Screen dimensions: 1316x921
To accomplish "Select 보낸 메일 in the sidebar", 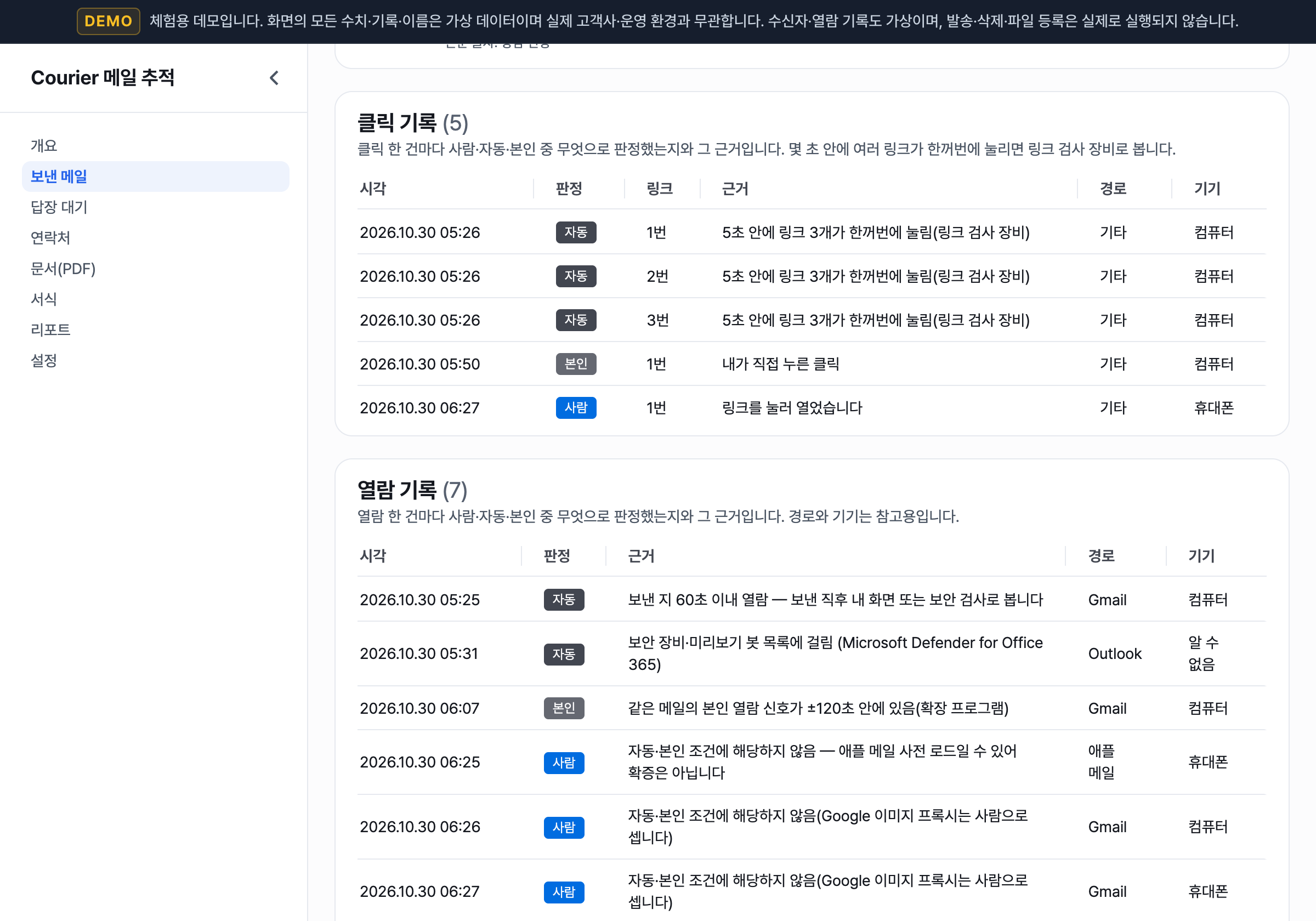I will coord(155,177).
